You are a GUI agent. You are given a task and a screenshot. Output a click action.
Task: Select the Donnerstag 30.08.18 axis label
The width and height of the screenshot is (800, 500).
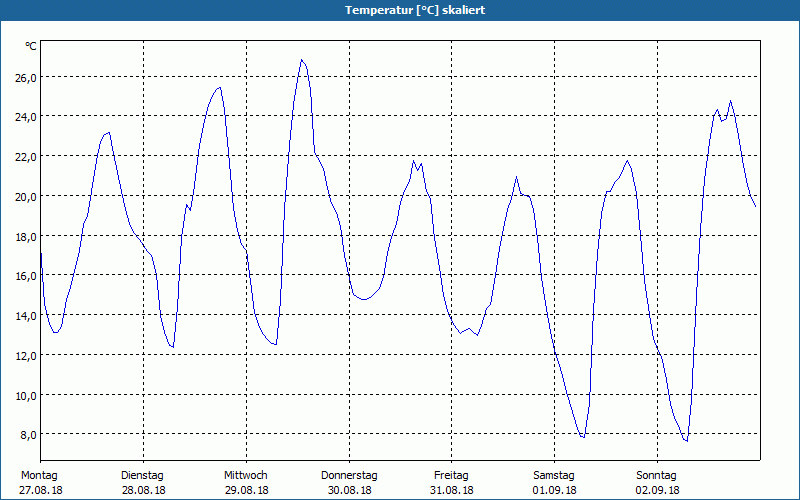click(349, 483)
